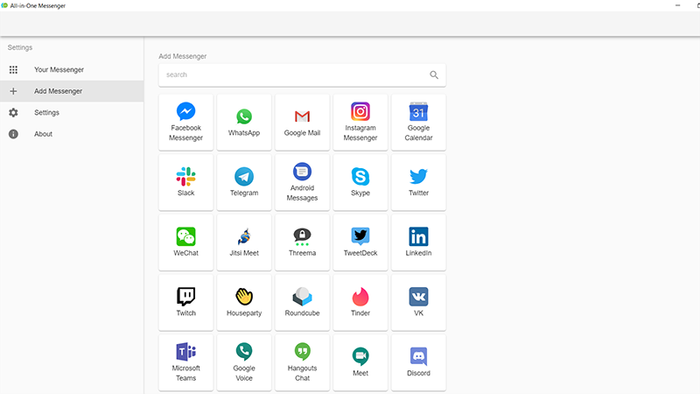Add WhatsApp messenger
The image size is (700, 394).
pos(244,122)
